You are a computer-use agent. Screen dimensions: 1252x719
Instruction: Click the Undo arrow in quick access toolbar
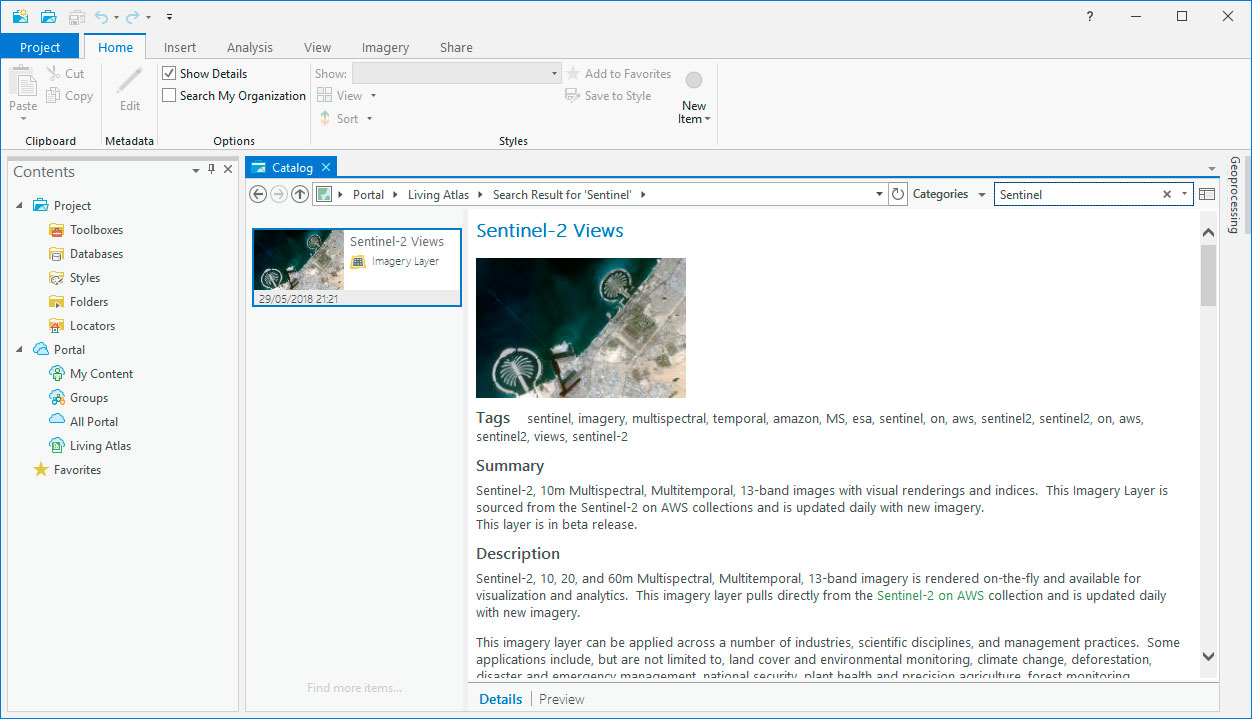click(x=101, y=17)
